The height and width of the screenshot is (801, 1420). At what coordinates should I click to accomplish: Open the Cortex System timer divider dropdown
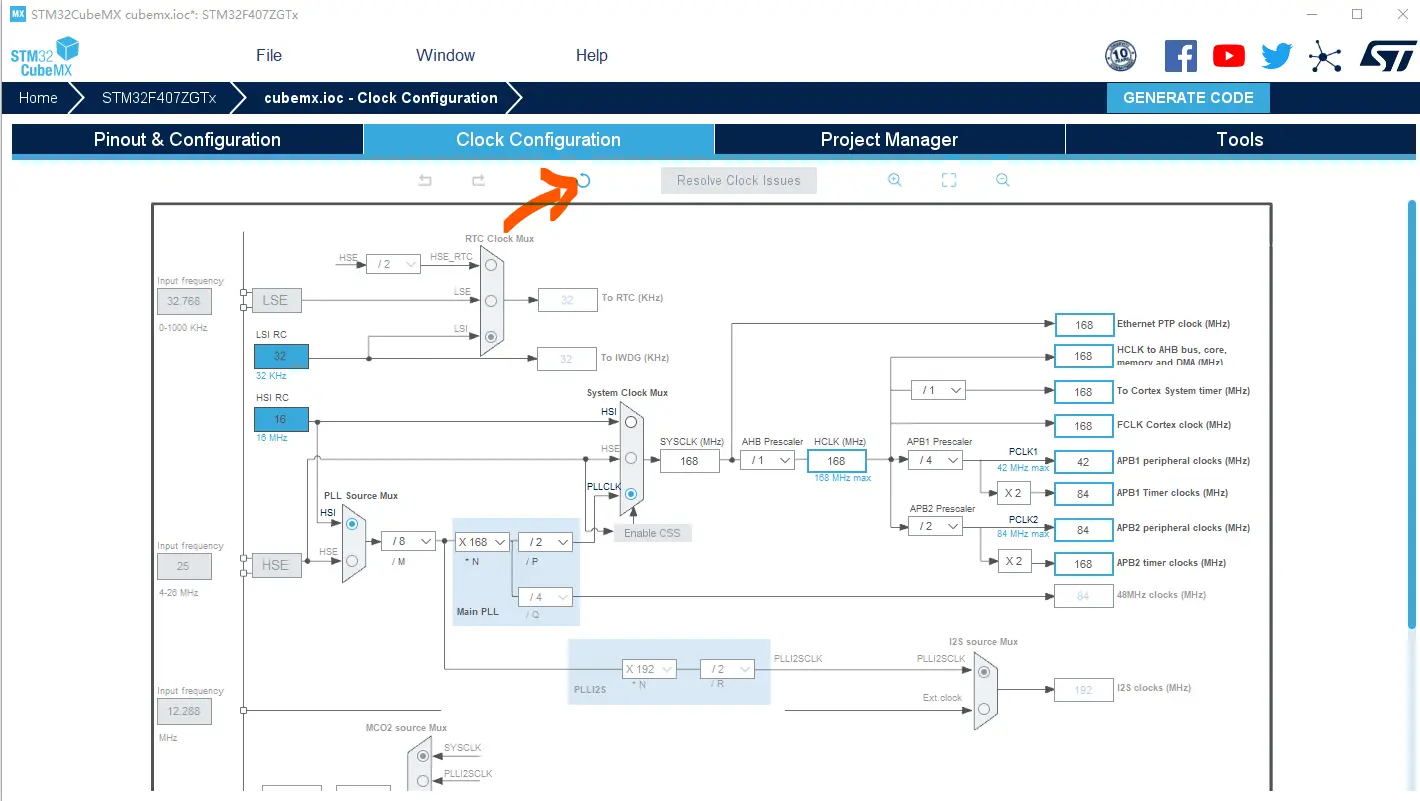939,390
